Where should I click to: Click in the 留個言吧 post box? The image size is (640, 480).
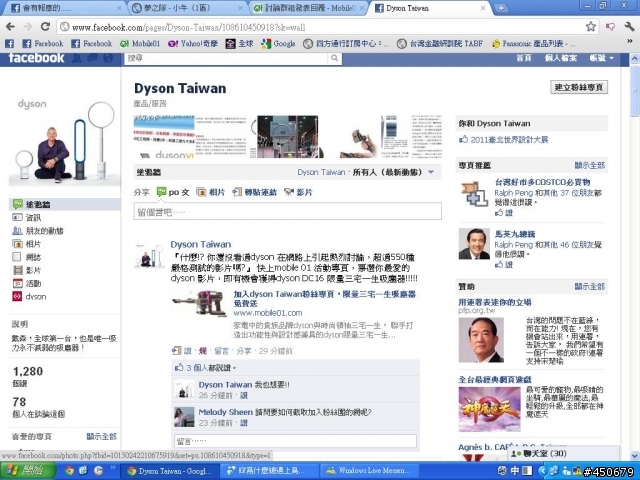click(x=287, y=211)
